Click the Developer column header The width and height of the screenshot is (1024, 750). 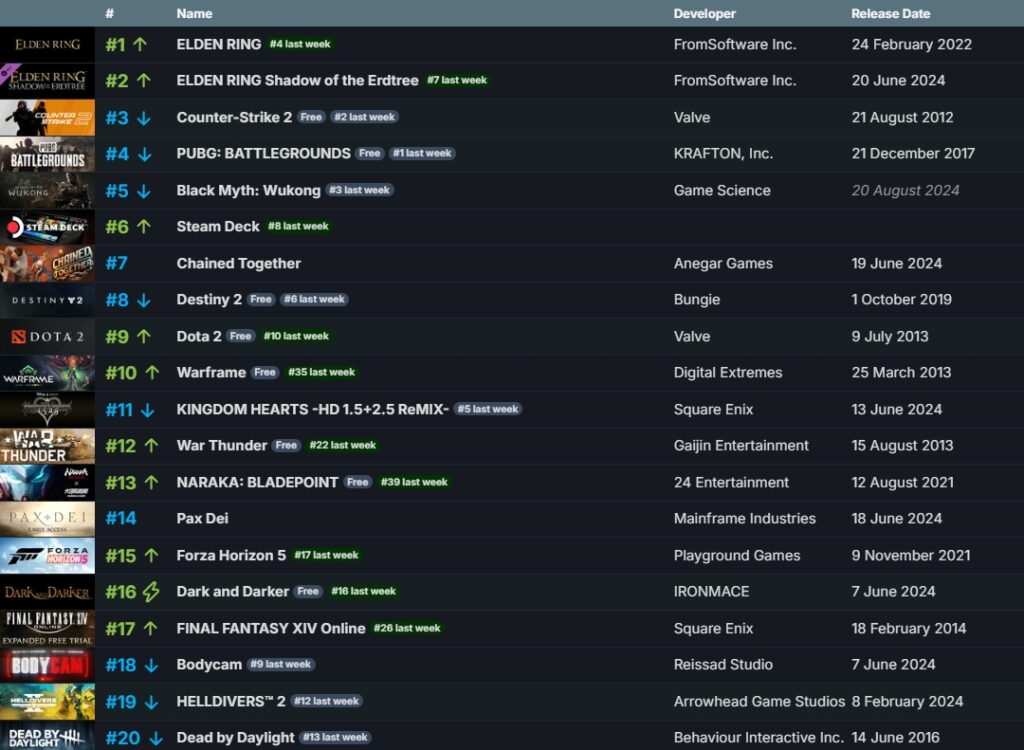click(702, 13)
